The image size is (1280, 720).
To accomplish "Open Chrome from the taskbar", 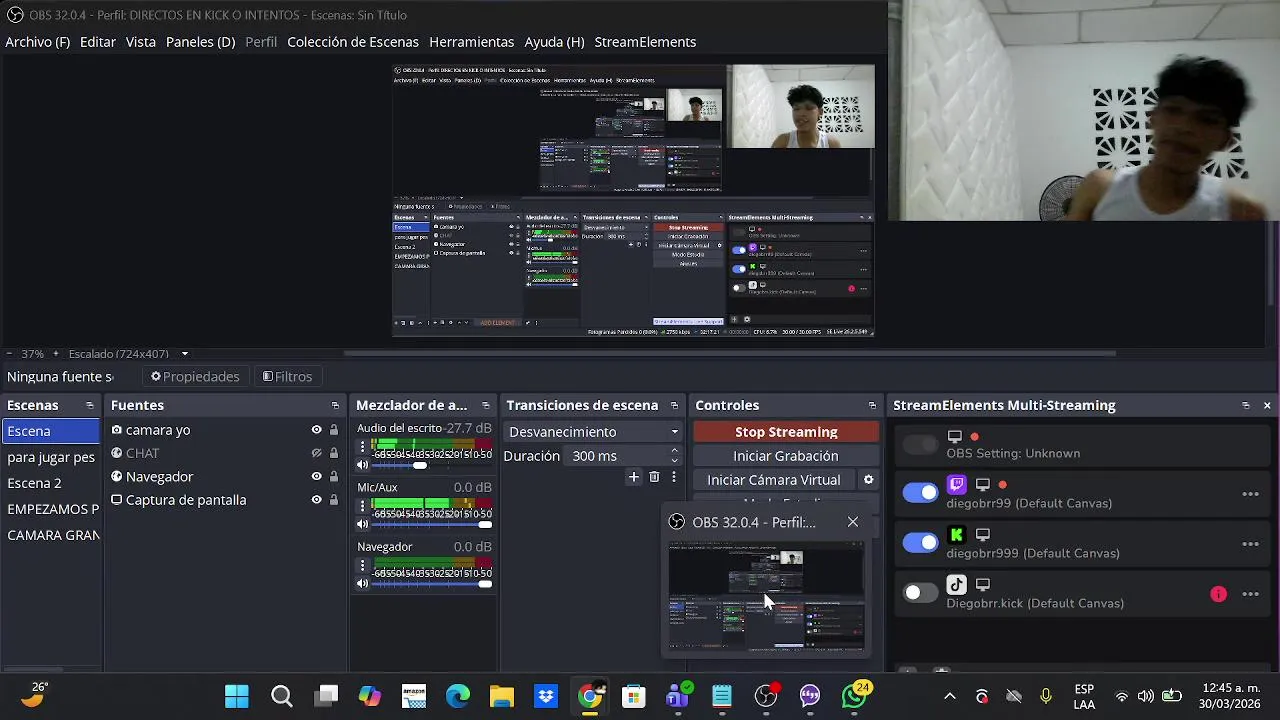I will pyautogui.click(x=590, y=697).
